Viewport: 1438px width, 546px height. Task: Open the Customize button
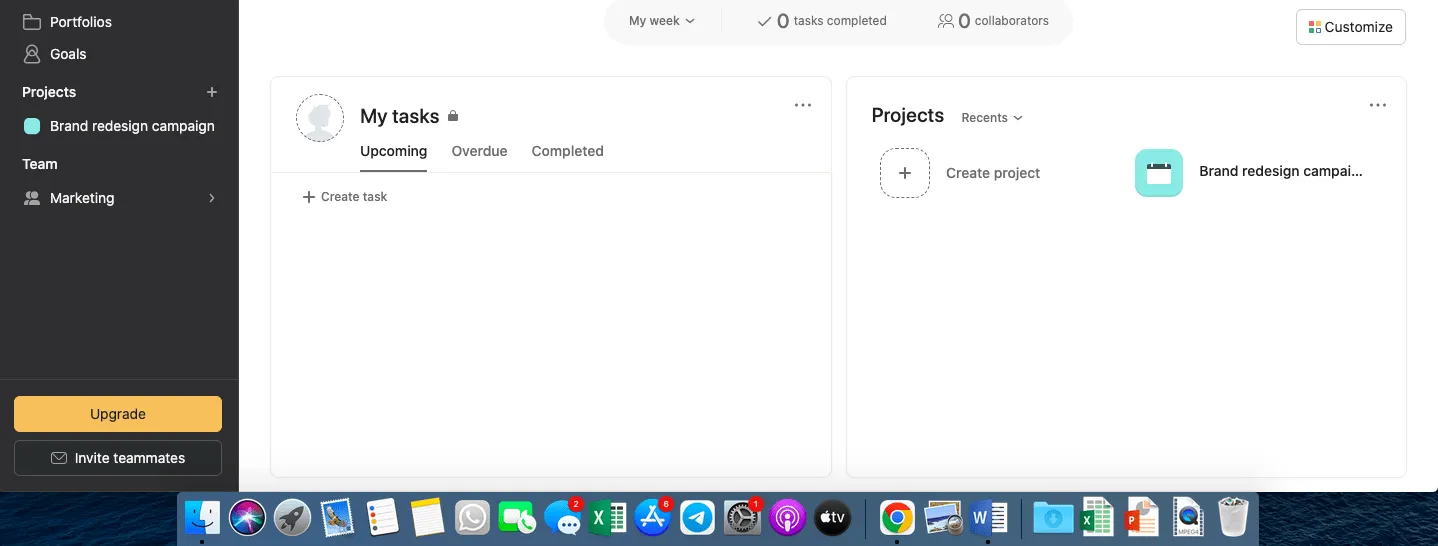coord(1350,27)
